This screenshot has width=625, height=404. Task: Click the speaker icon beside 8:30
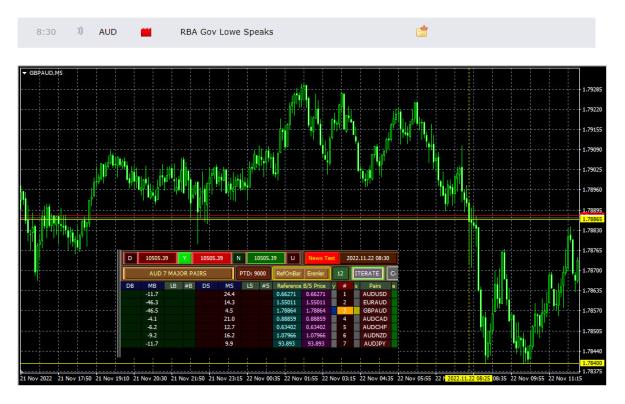pos(80,31)
